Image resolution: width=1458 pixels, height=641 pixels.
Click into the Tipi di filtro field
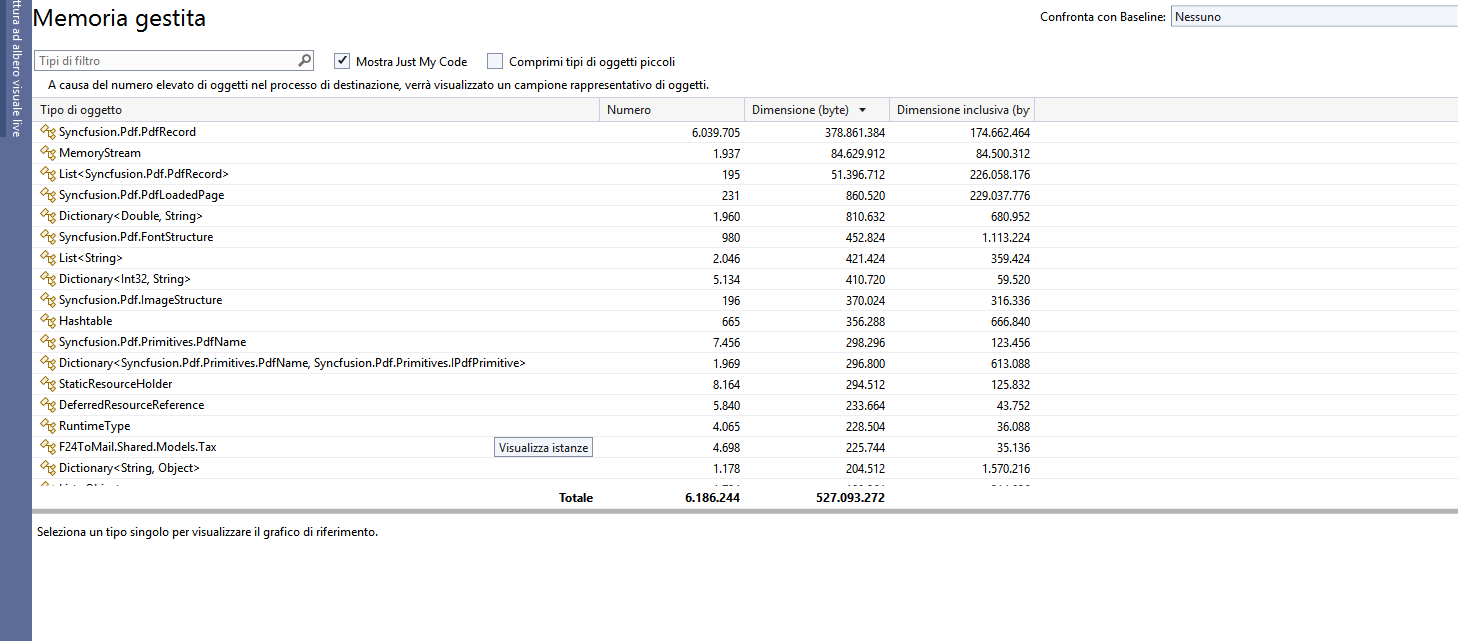(165, 61)
